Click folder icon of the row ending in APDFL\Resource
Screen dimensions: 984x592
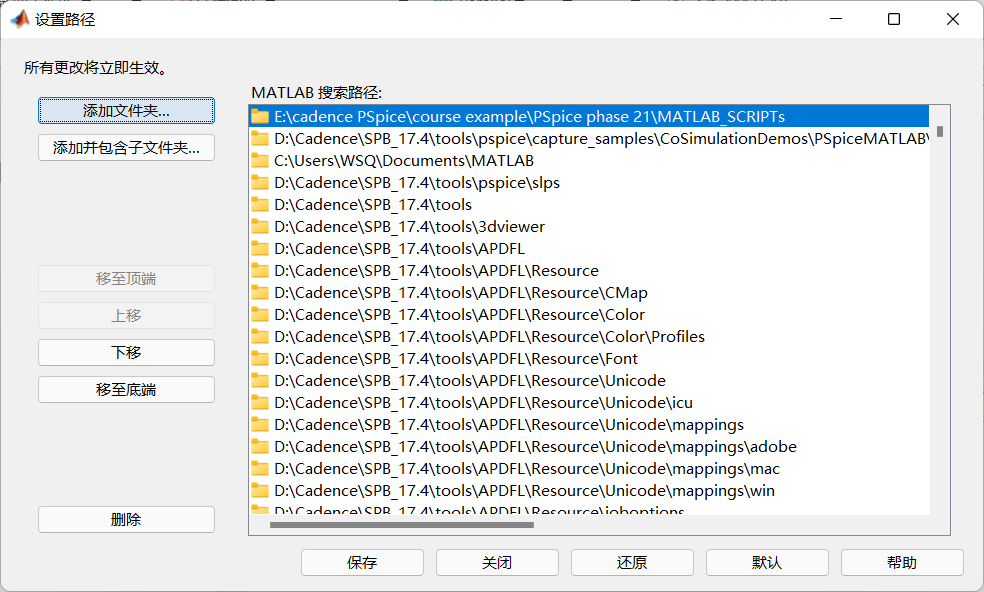click(x=260, y=271)
